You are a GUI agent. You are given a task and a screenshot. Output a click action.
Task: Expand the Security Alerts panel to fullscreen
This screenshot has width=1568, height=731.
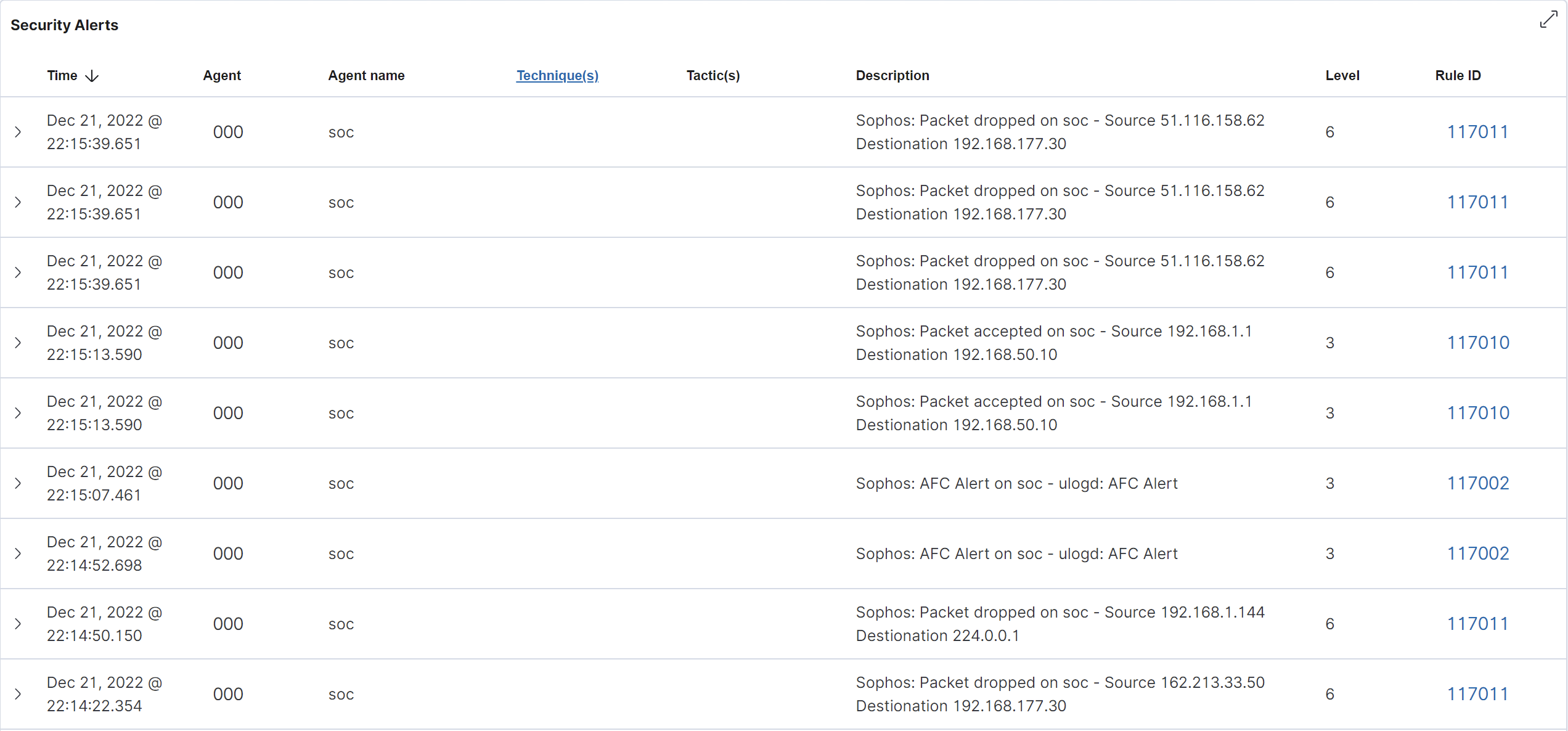tap(1548, 20)
